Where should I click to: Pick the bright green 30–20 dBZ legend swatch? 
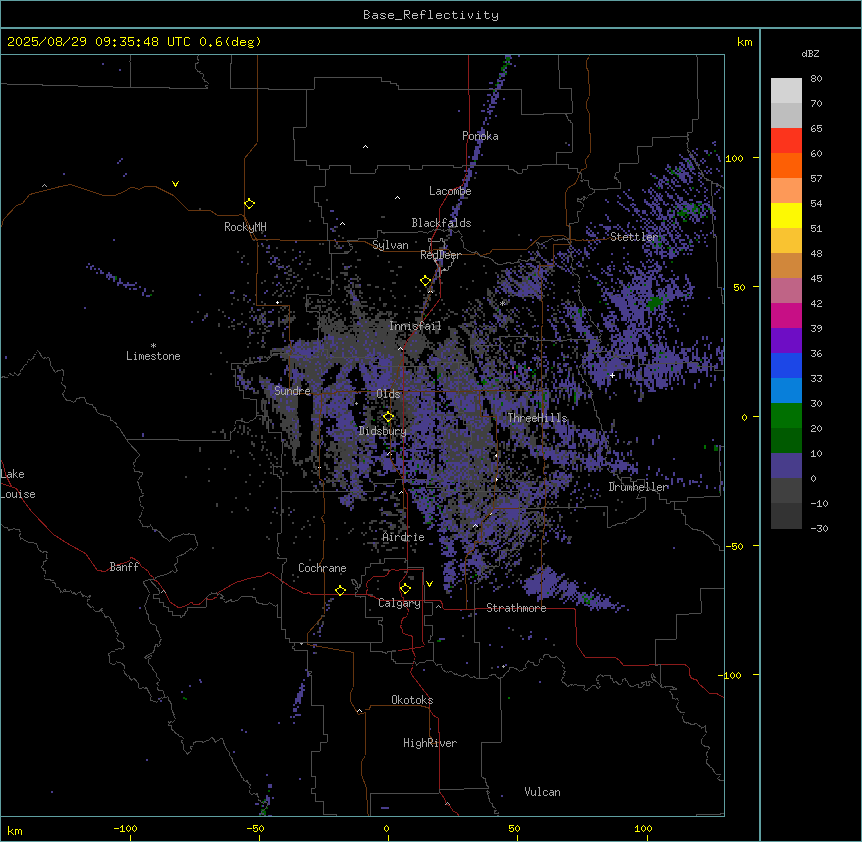tap(786, 416)
